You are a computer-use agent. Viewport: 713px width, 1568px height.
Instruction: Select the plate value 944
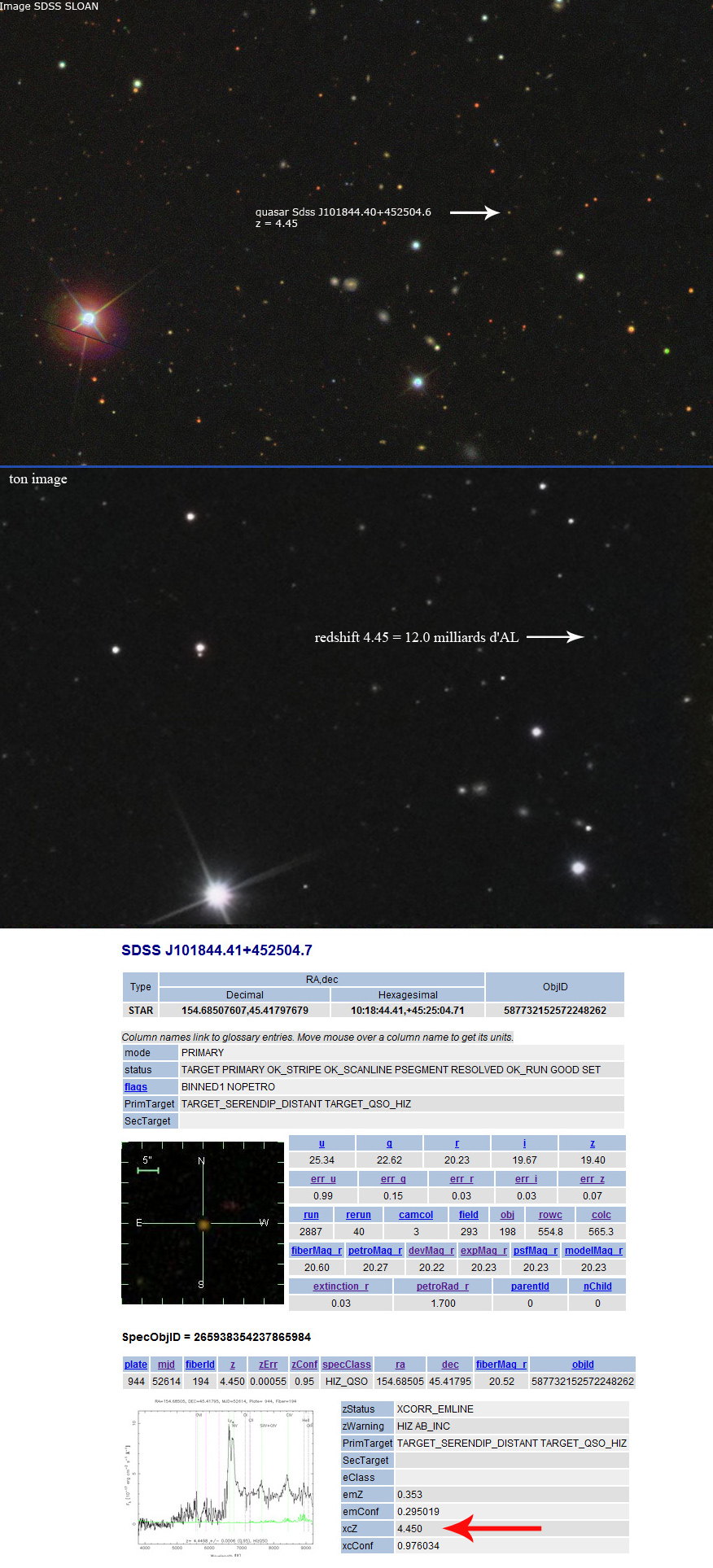[136, 1382]
